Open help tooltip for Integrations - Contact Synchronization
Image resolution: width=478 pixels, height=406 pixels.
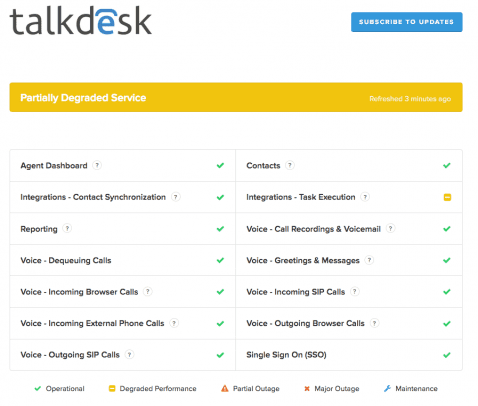(176, 197)
